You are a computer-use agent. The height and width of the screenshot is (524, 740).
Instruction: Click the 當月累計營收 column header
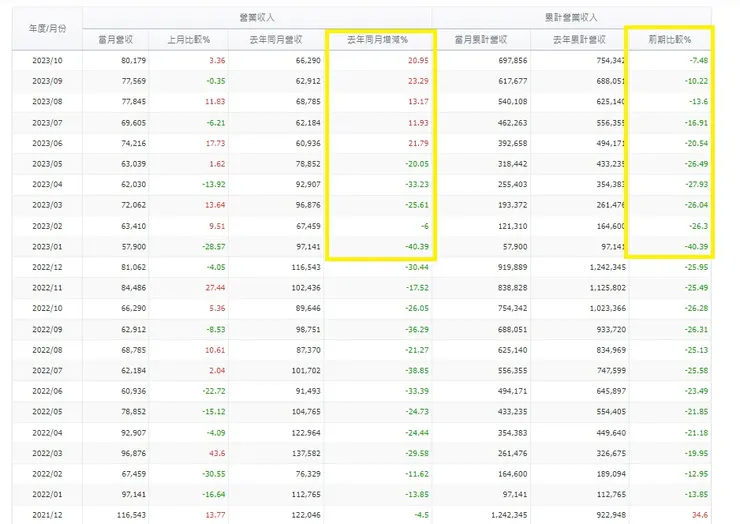tap(481, 40)
